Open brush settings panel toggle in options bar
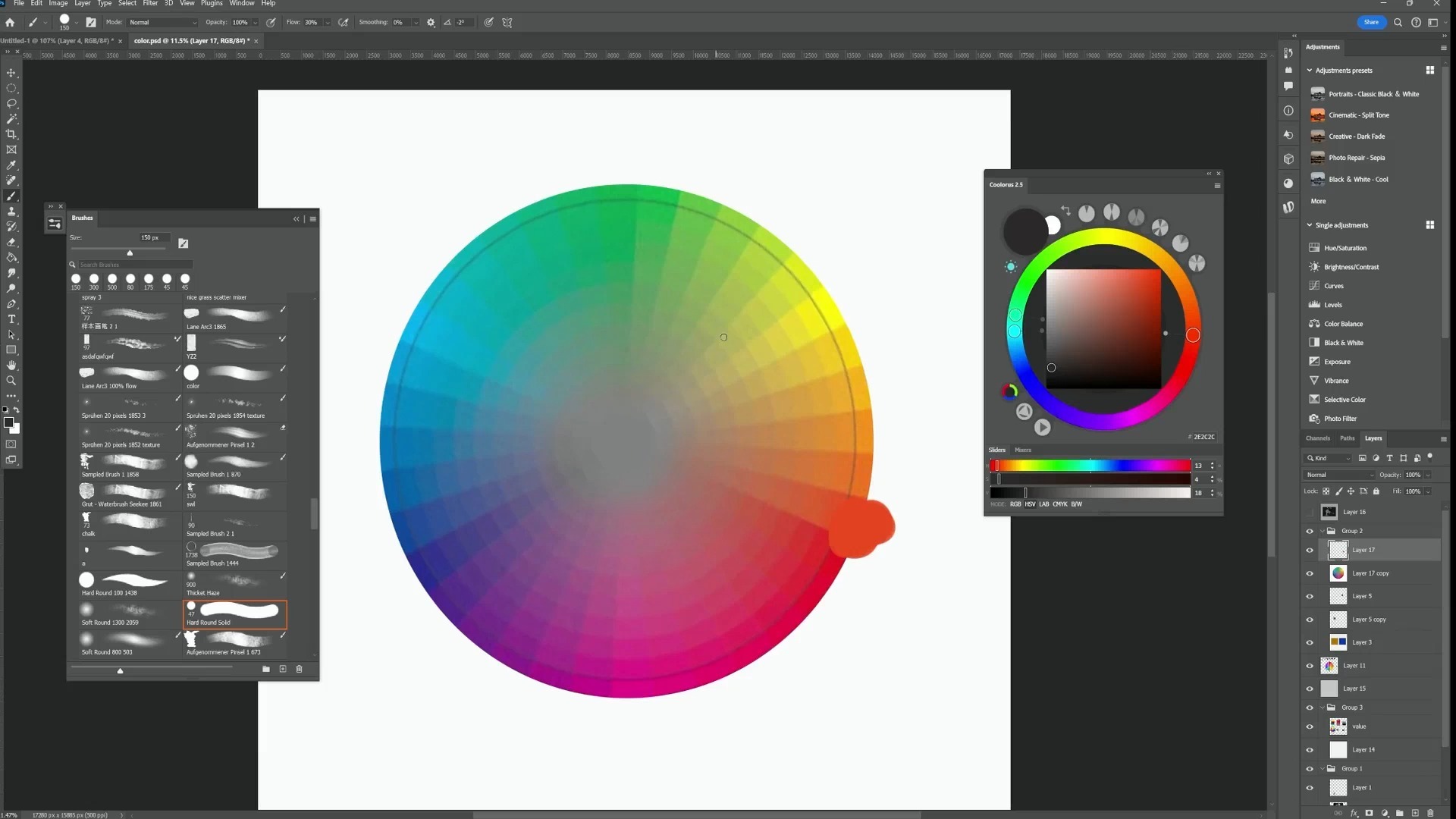 (x=91, y=23)
